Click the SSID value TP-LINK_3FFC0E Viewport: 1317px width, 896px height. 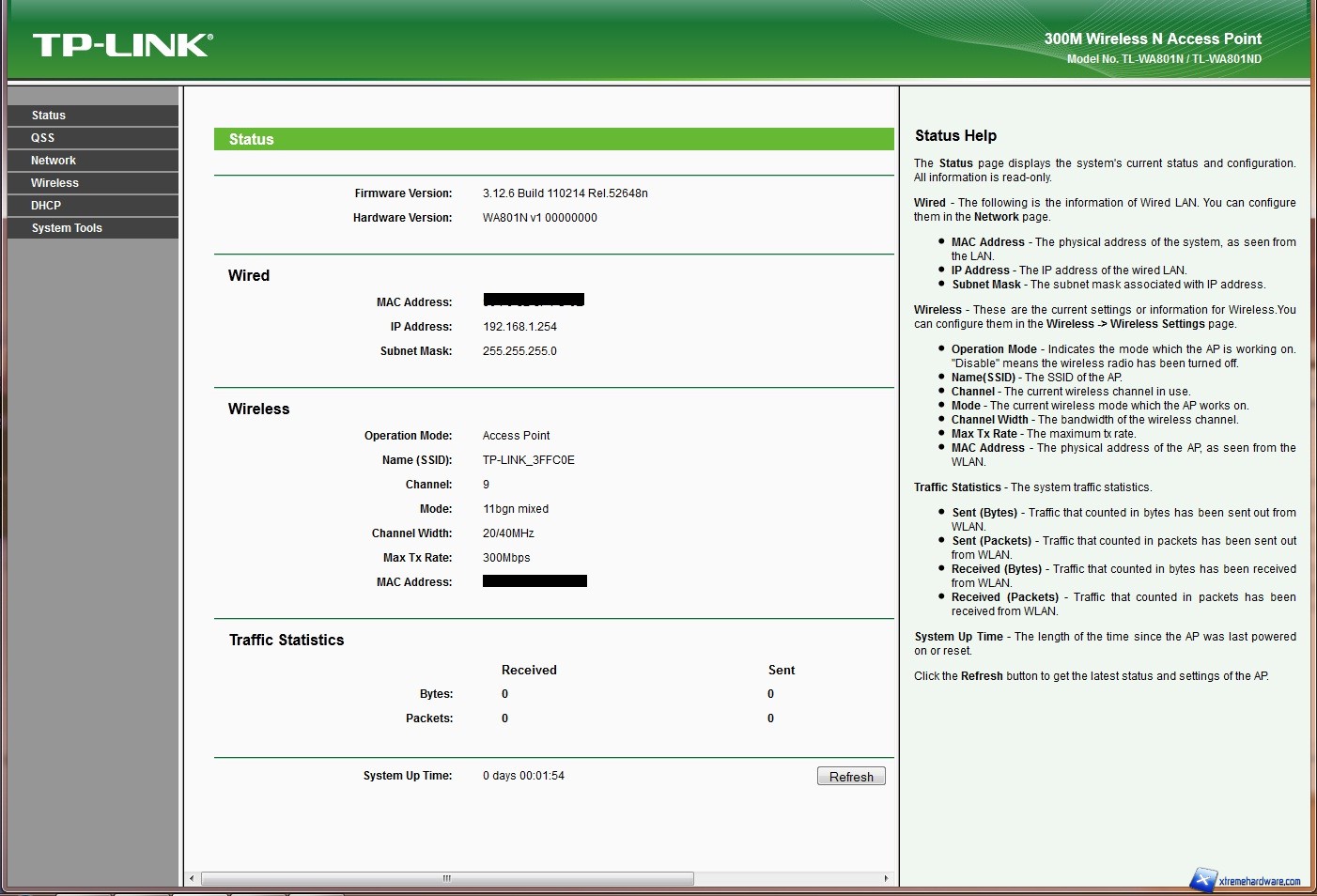(528, 460)
